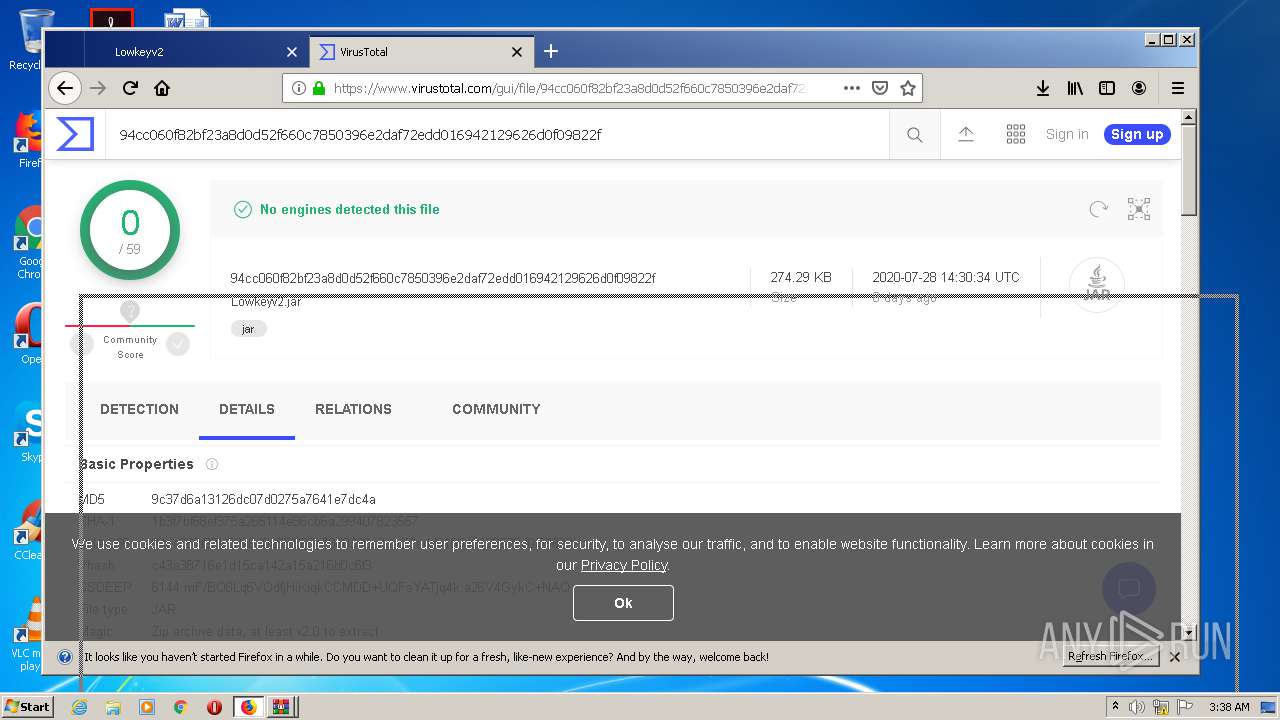Click the page scrollbar down arrow

[x=1189, y=633]
